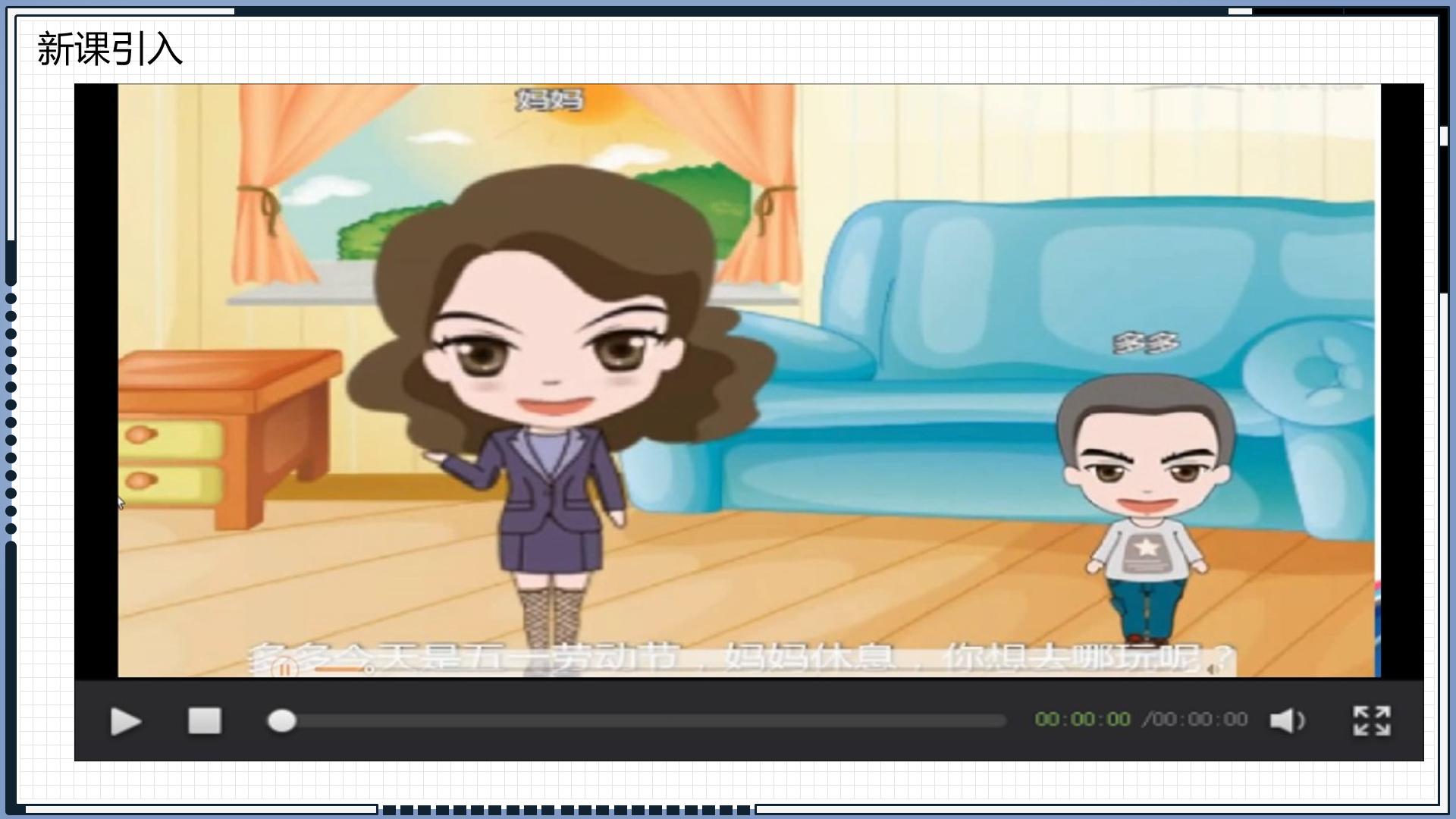This screenshot has width=1456, height=819.
Task: Play the video with the play button
Action: point(126,721)
